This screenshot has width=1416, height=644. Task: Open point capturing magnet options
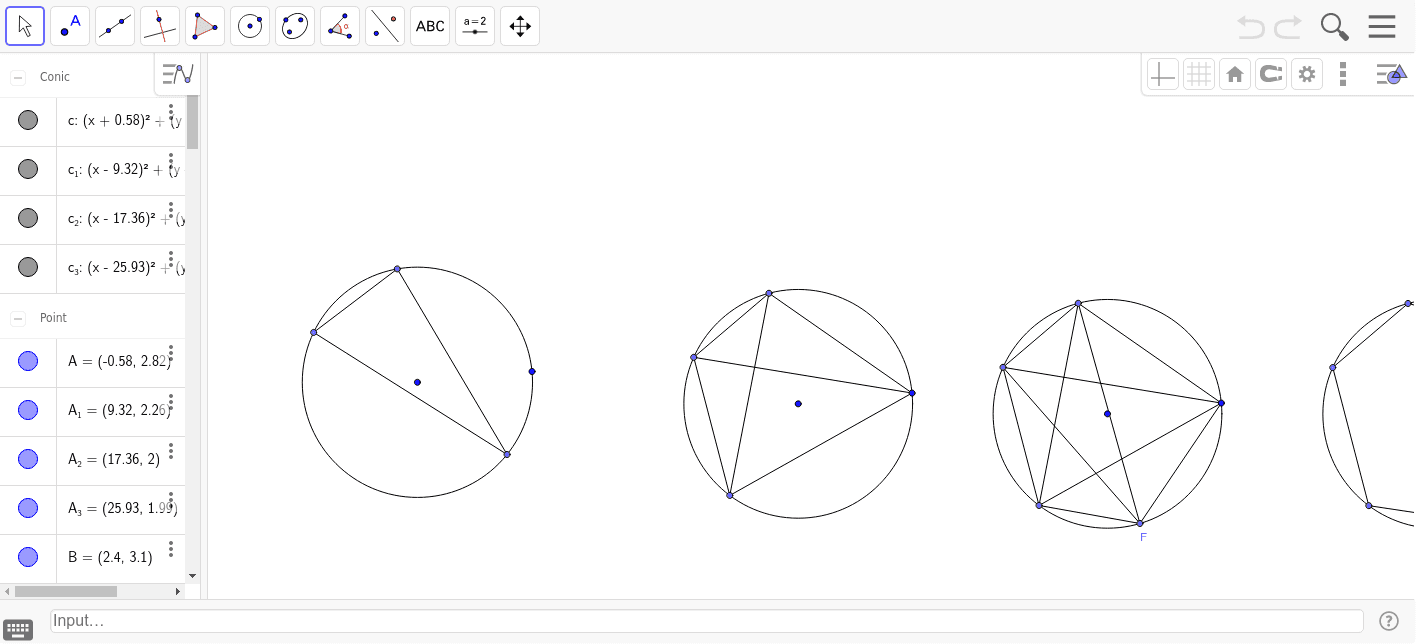coord(1270,74)
